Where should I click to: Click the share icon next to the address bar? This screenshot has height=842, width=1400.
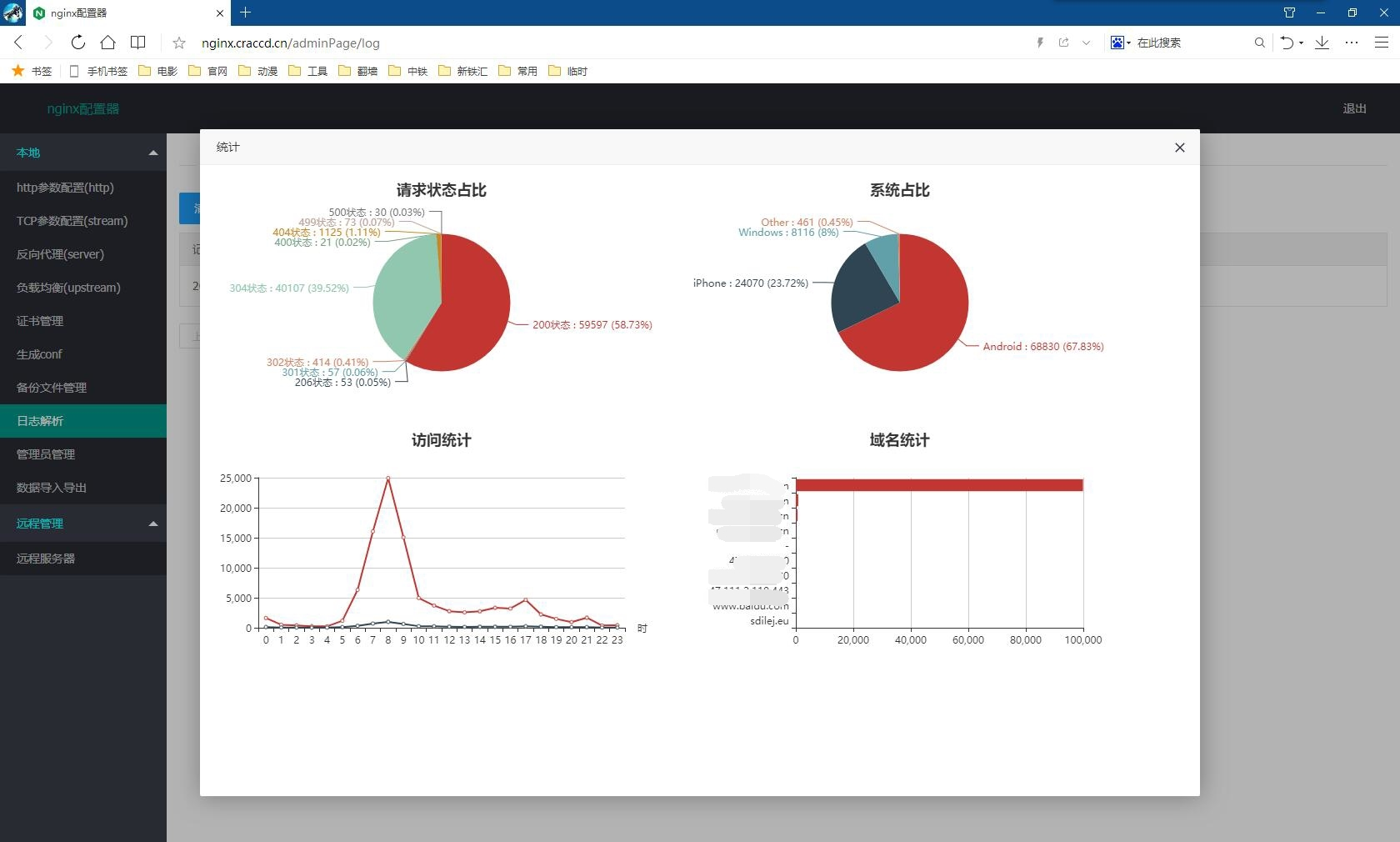(x=1064, y=43)
